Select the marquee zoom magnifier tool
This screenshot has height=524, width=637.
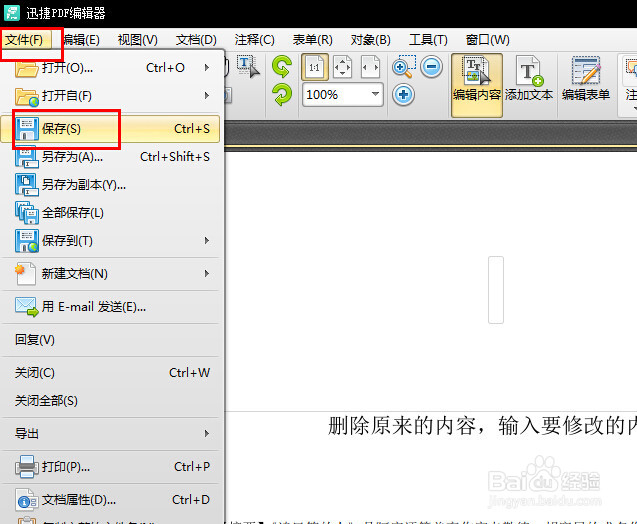point(403,67)
